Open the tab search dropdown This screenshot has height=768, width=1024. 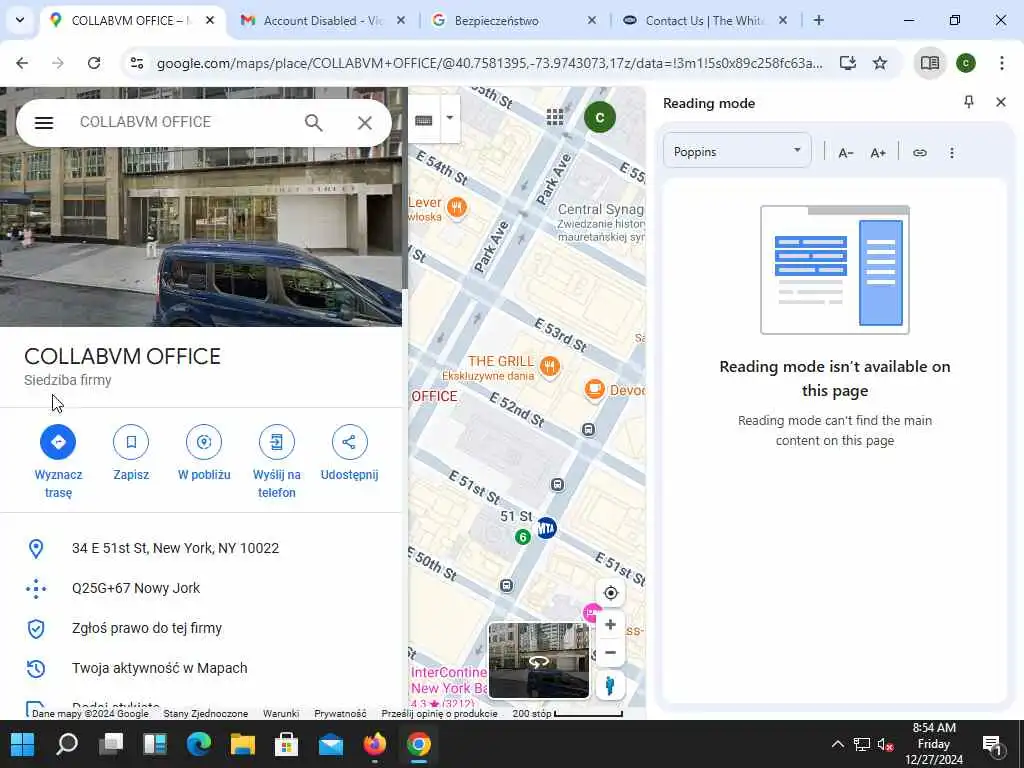click(x=20, y=20)
